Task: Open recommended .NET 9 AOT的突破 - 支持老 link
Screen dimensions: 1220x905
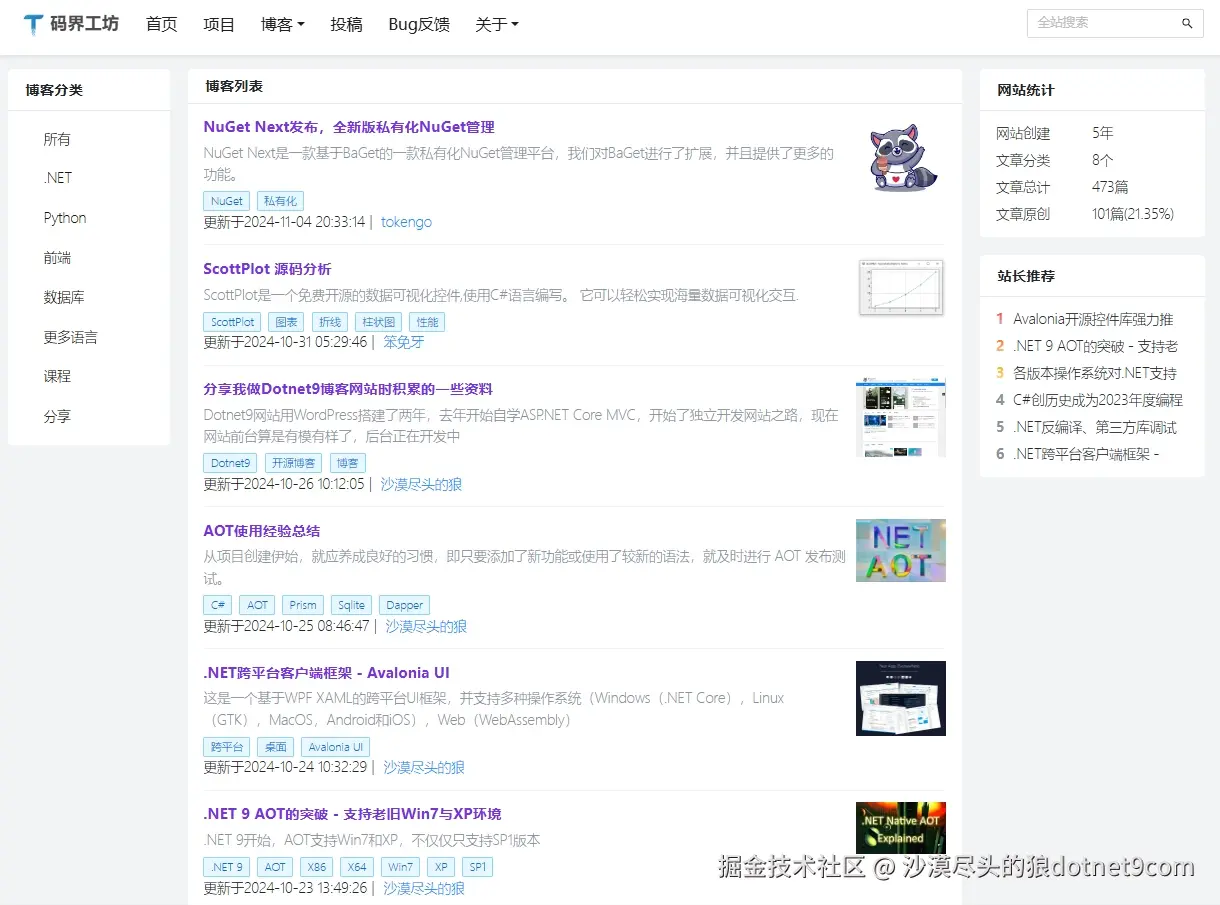Action: [1095, 346]
